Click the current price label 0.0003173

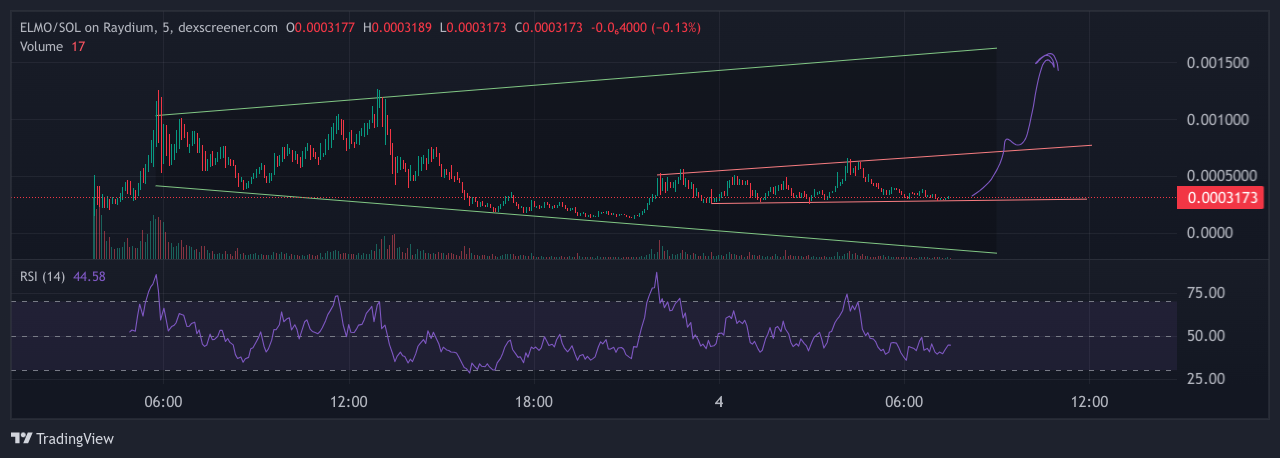tap(1222, 197)
